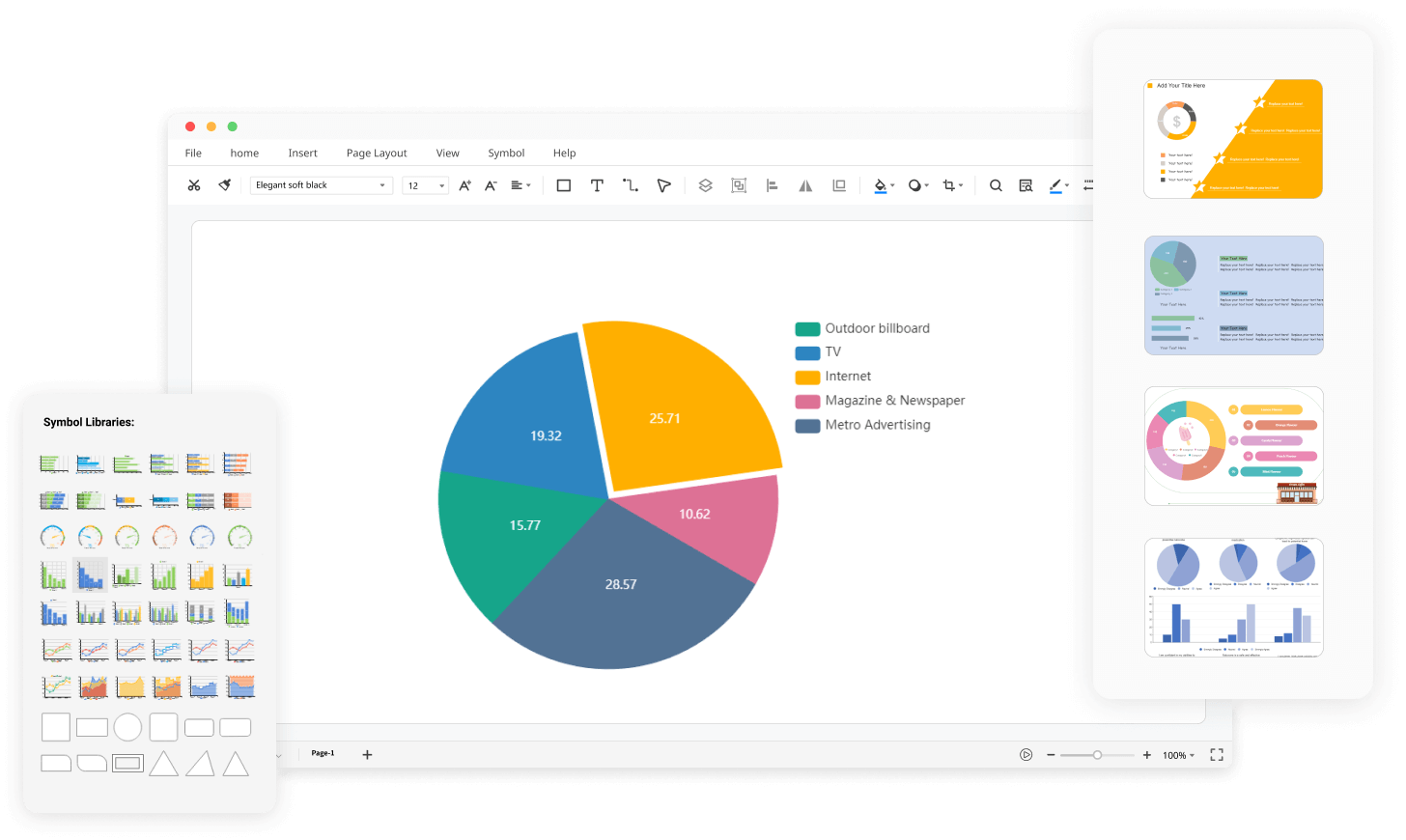Select the pointer selection tool
This screenshot has height=840, width=1406.
pyautogui.click(x=664, y=185)
